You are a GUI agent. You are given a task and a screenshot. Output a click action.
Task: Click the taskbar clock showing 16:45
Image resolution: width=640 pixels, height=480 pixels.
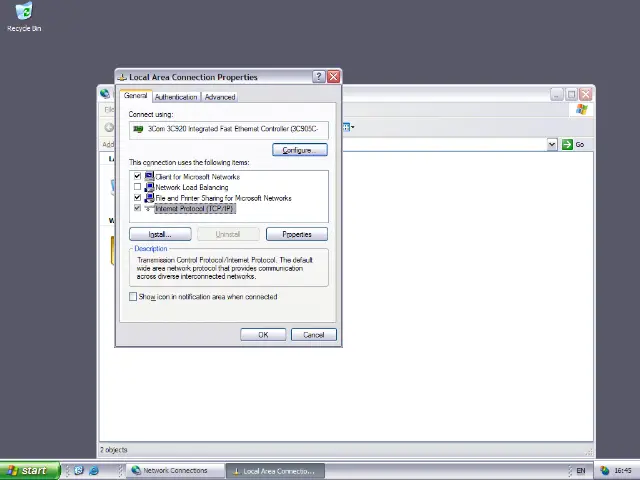[x=623, y=471]
